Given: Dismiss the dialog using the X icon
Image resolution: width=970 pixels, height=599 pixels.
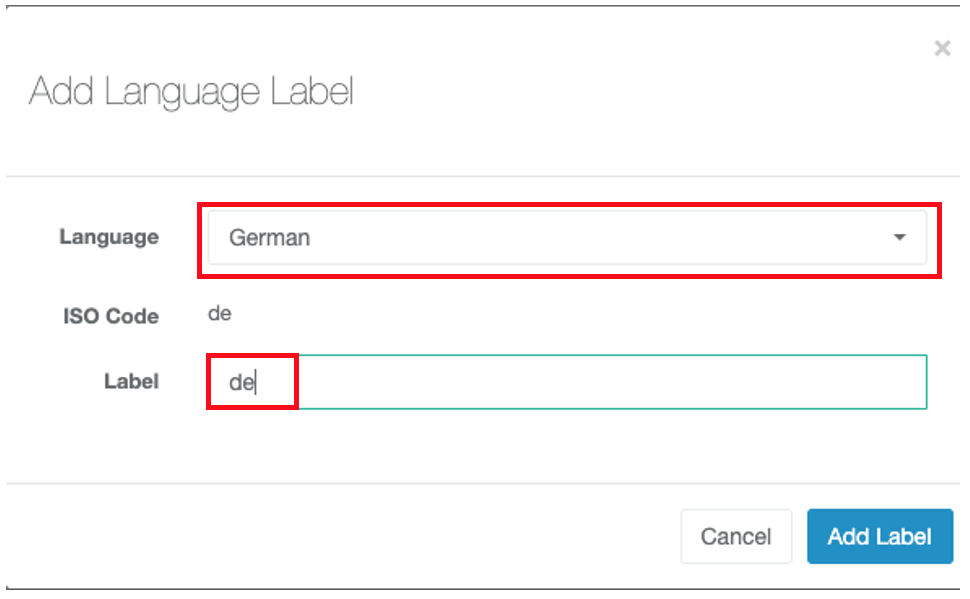Looking at the screenshot, I should click(x=942, y=48).
